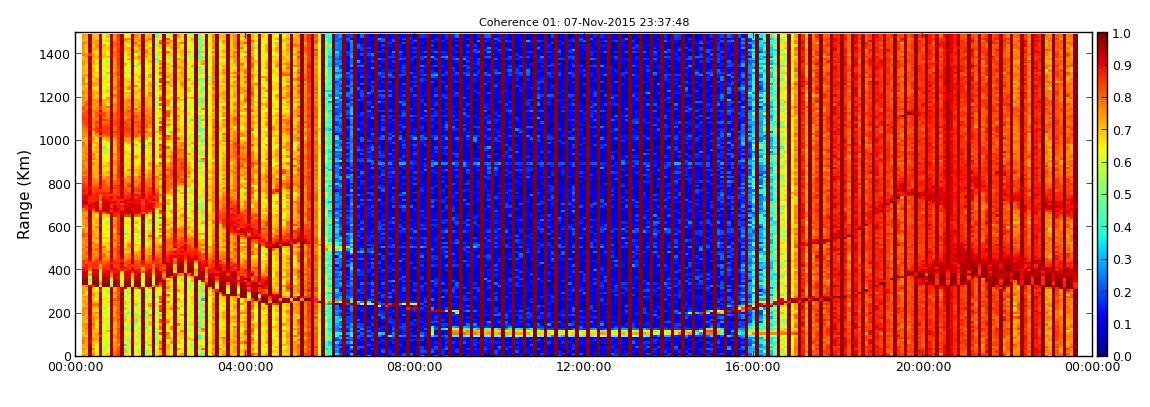Click the 20:00:00 time axis label
Viewport: 1150px width, 407px height.
(923, 367)
